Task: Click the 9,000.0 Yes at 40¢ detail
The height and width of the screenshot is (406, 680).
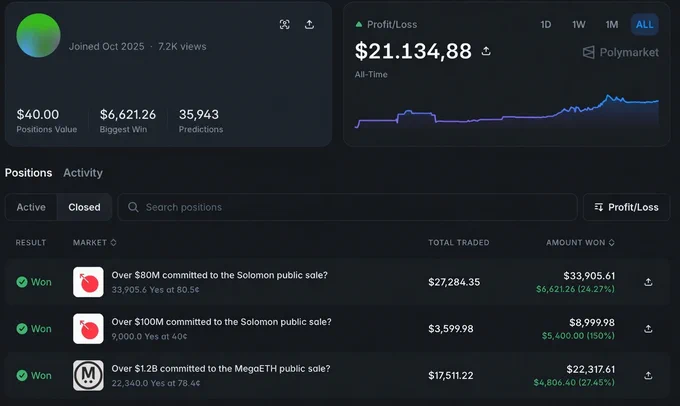Action: point(149,337)
